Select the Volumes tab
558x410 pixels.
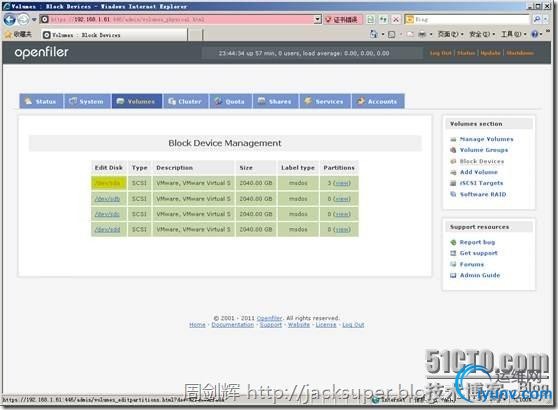click(x=137, y=101)
